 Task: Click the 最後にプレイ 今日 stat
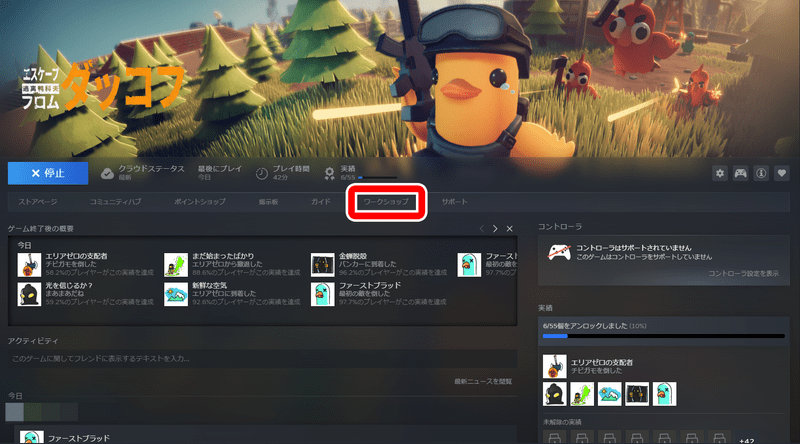coord(219,172)
